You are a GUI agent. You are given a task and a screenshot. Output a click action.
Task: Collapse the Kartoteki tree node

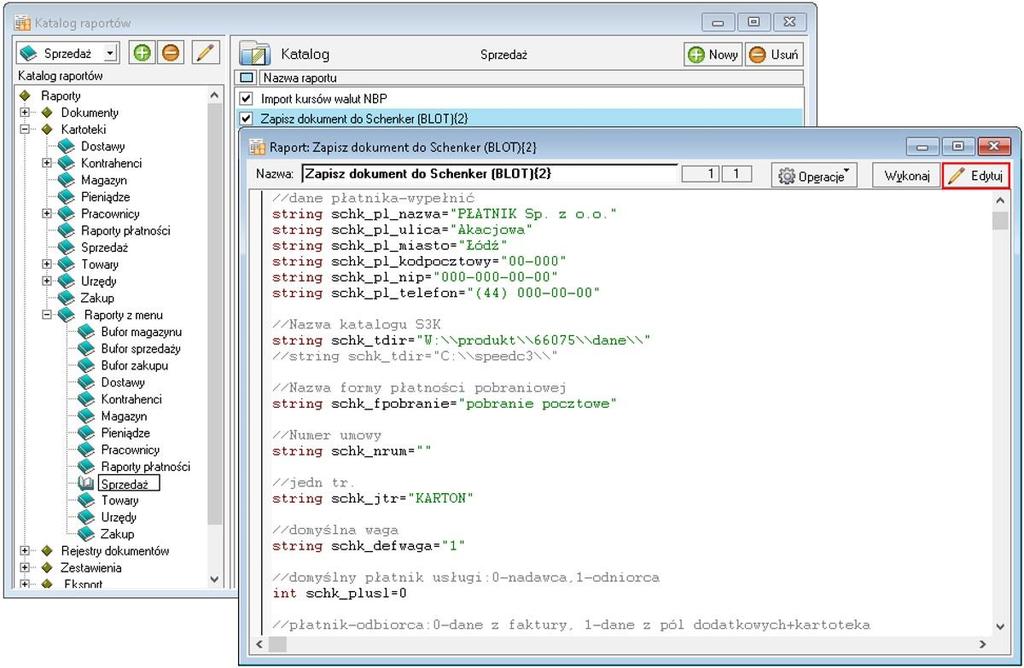click(25, 129)
